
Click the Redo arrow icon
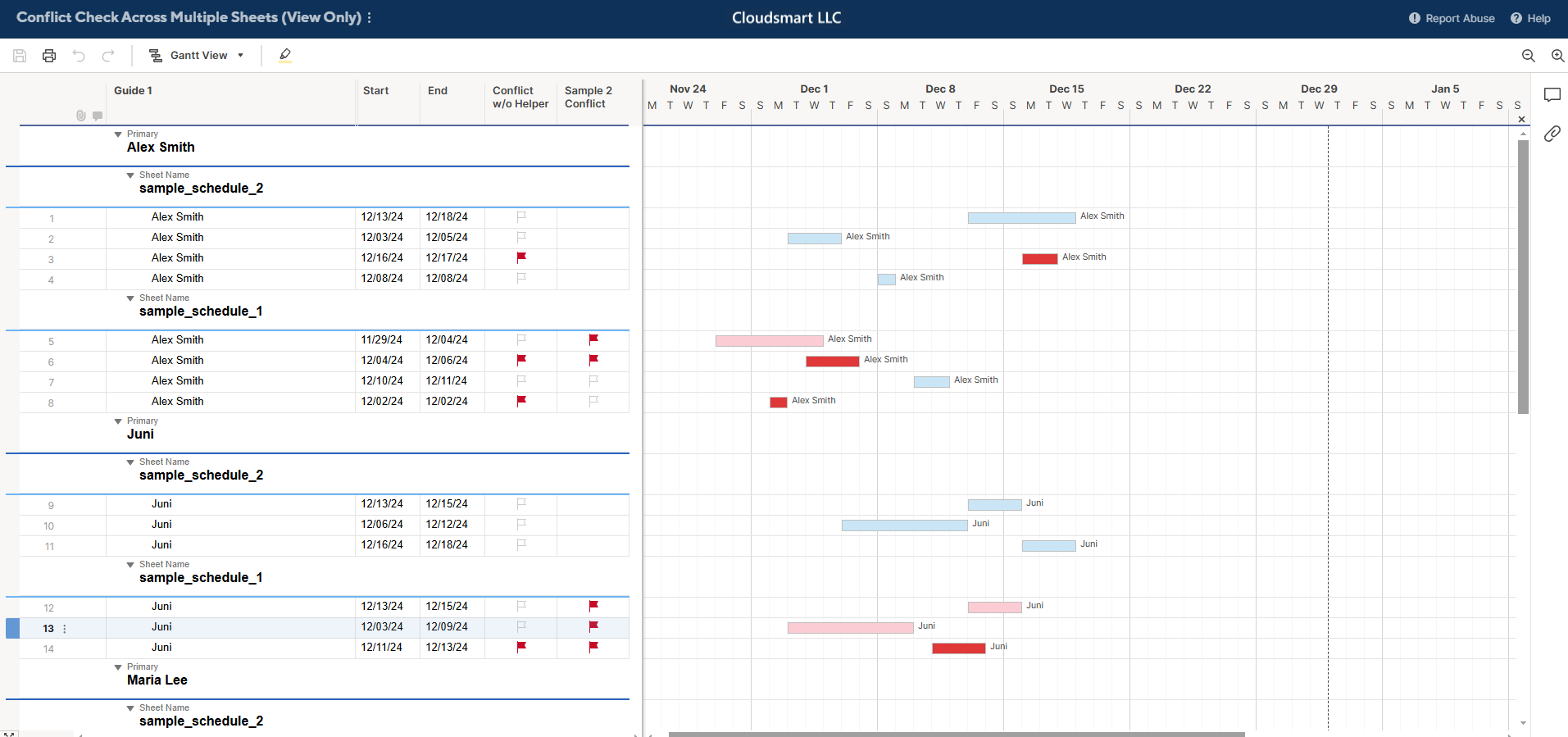[108, 56]
